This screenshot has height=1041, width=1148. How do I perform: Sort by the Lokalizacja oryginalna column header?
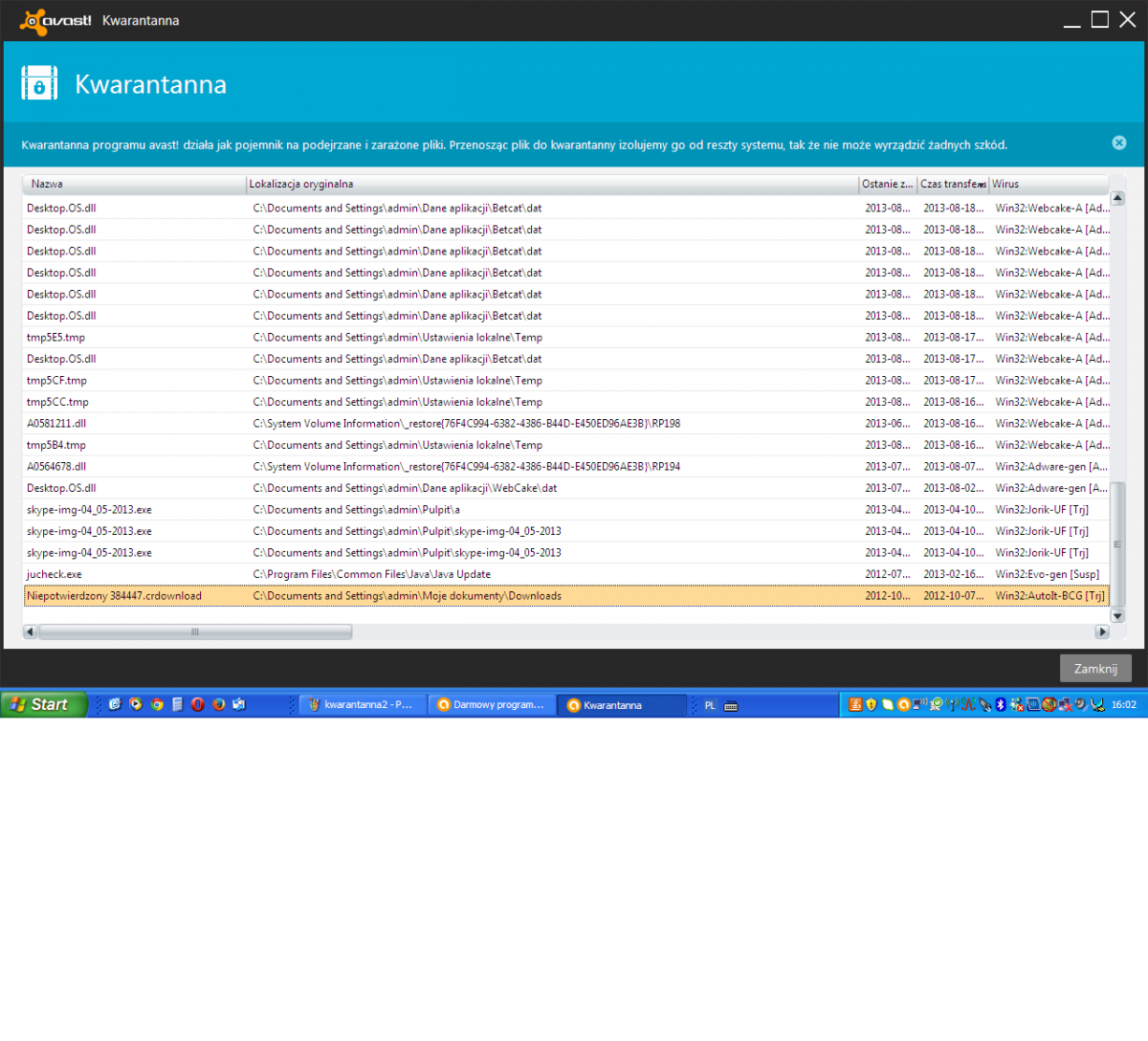click(552, 184)
